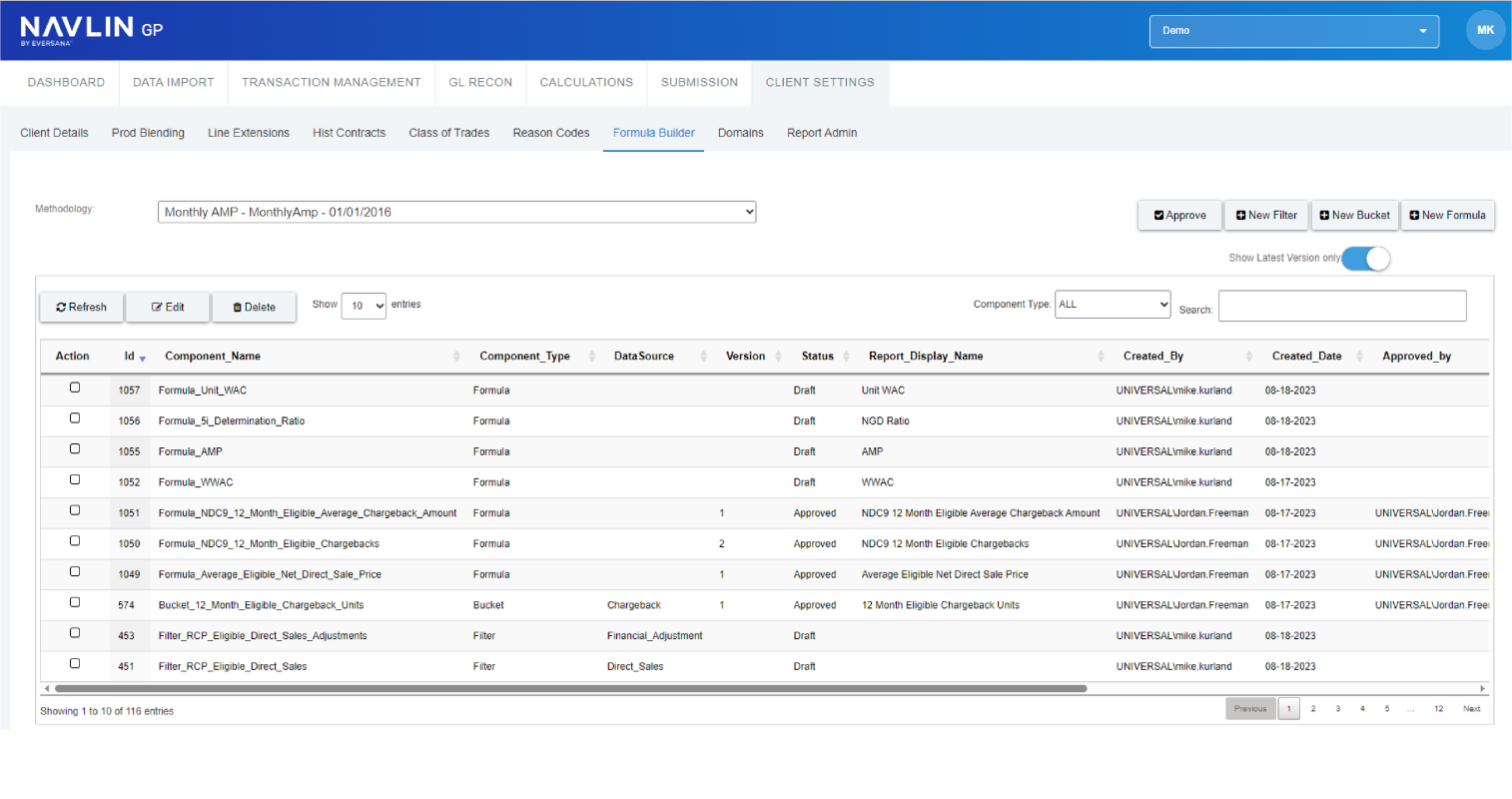Switch to the Calculations tab
1512x799 pixels.
[x=586, y=83]
